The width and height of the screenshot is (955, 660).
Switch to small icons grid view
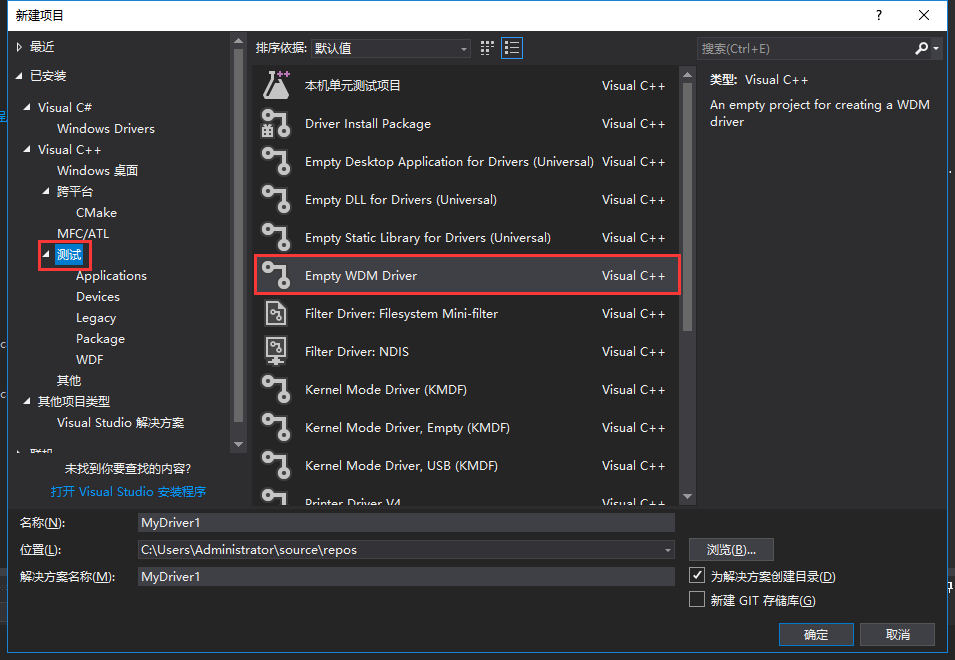[x=487, y=48]
